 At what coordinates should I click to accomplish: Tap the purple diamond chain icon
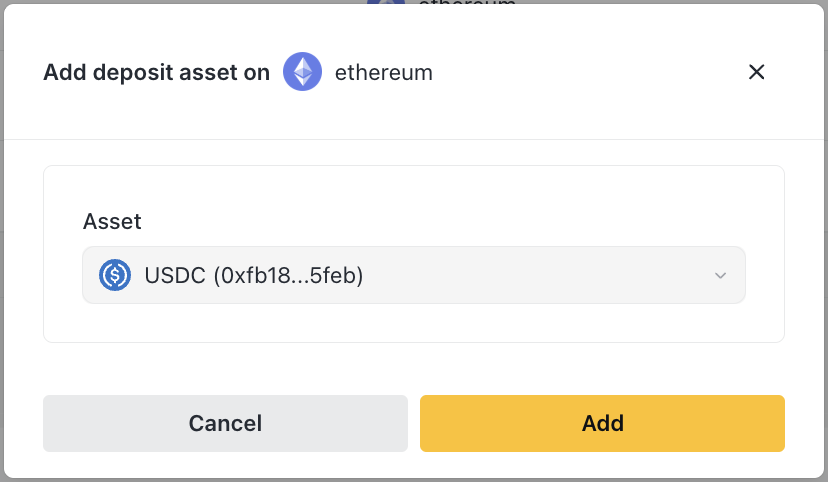[302, 72]
